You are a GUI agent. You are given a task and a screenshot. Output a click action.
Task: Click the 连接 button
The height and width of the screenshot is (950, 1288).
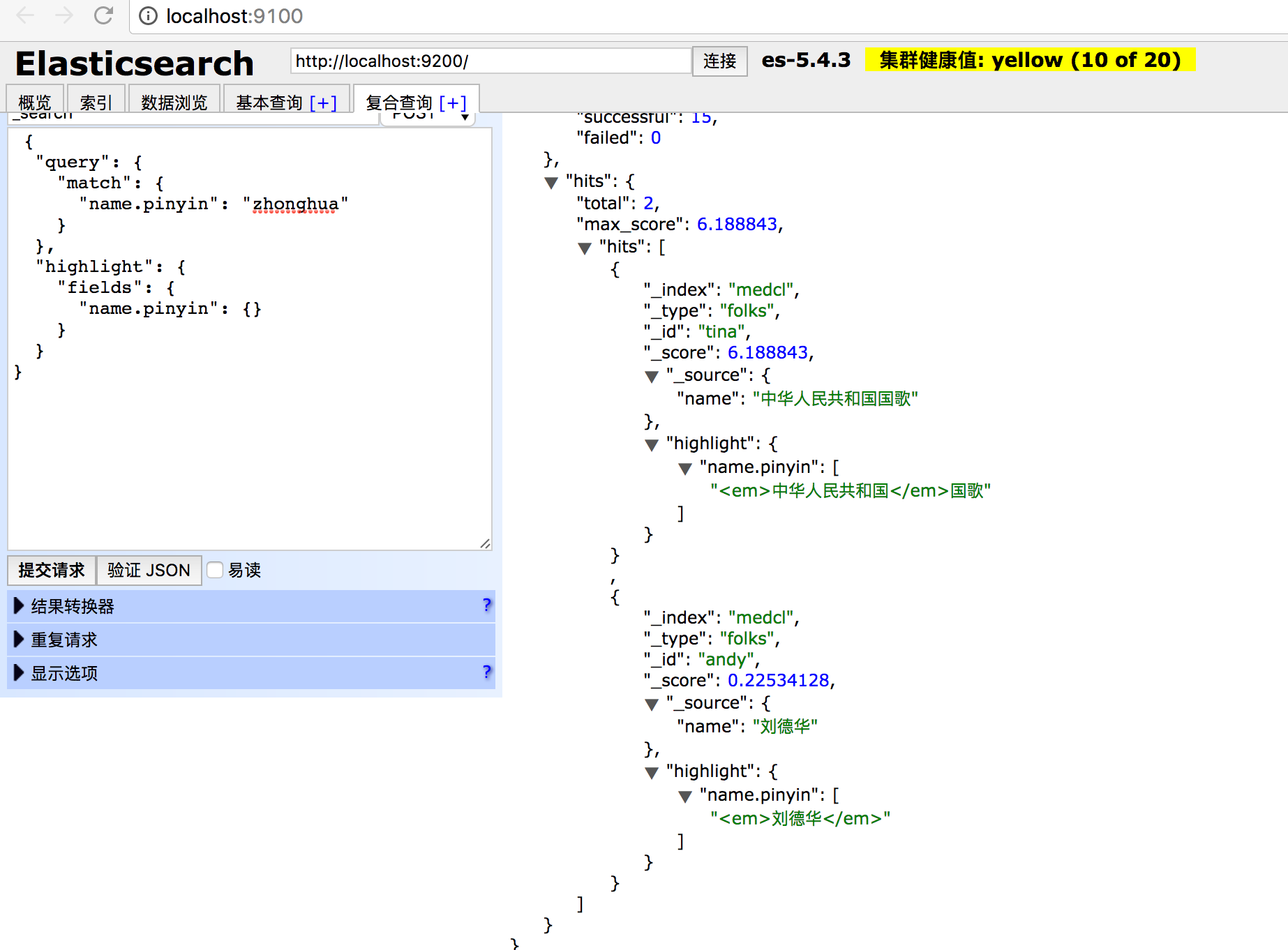(720, 61)
